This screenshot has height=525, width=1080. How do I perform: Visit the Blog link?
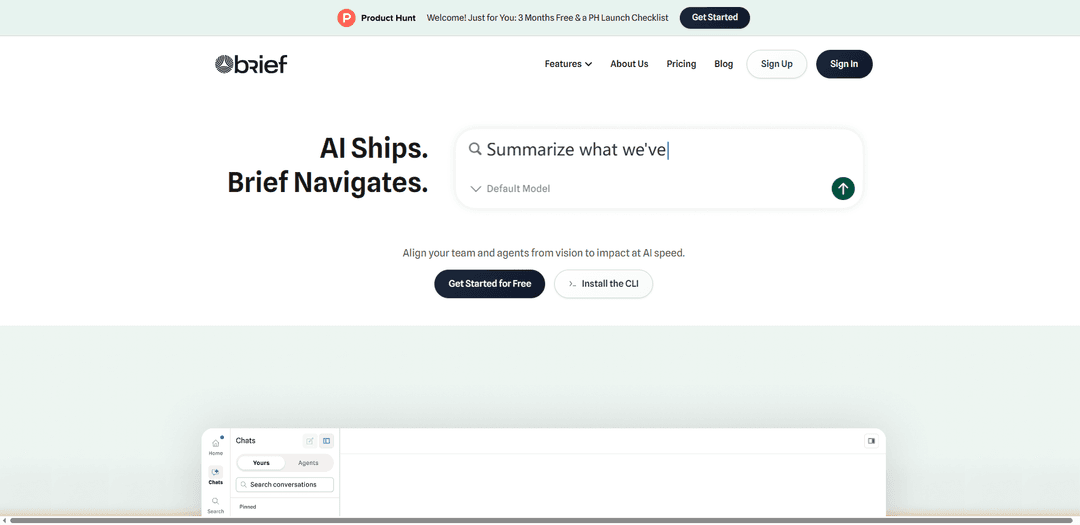coord(723,64)
